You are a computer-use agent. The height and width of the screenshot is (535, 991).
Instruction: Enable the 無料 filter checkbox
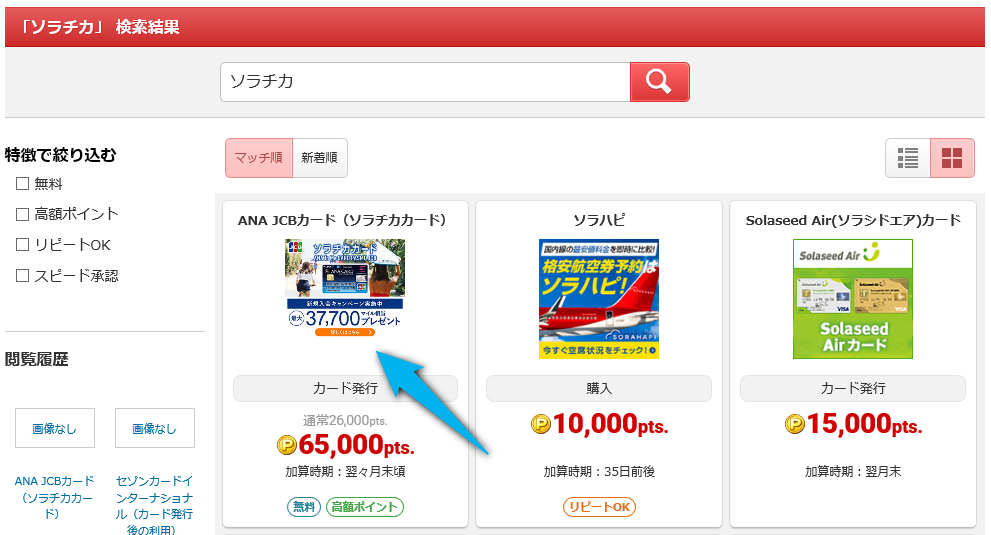point(22,183)
